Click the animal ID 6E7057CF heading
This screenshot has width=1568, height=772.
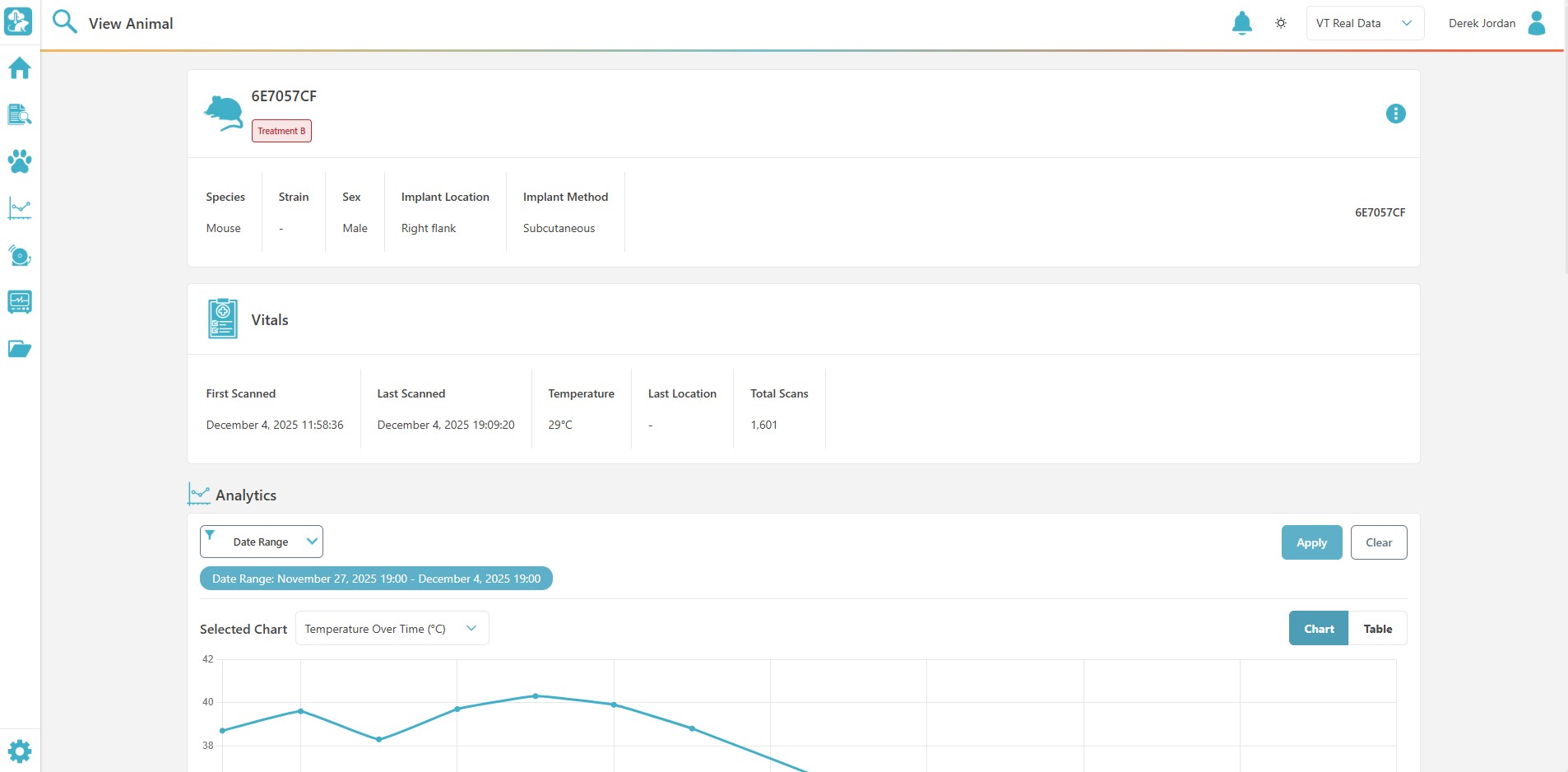[x=284, y=95]
